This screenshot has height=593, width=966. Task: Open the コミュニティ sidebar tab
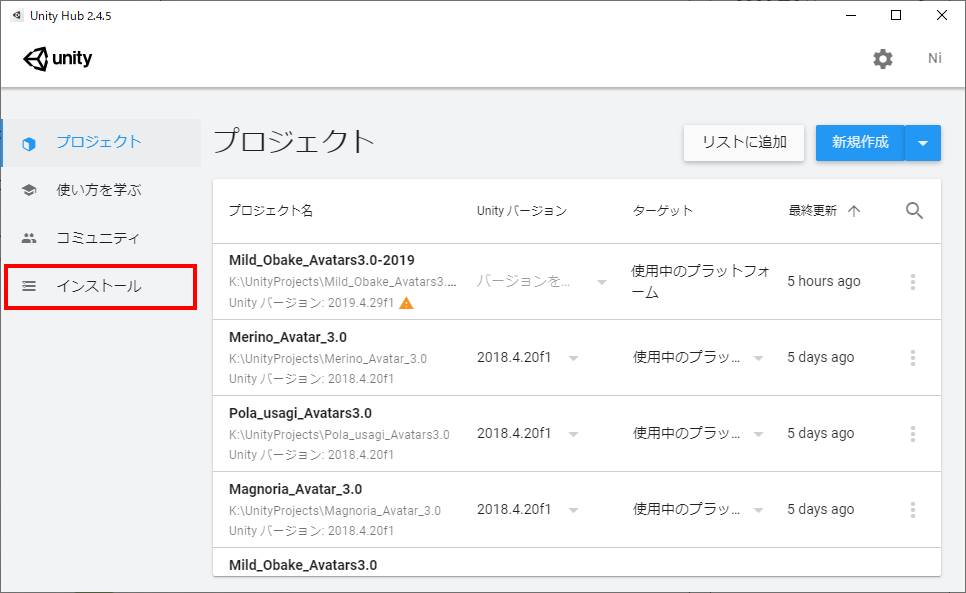point(102,238)
